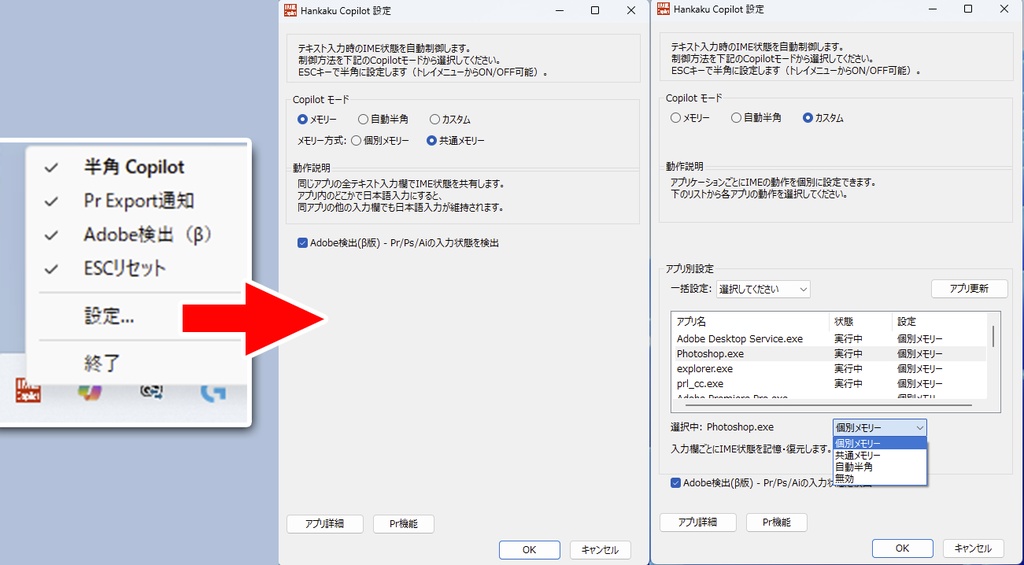
Task: Select 個別メモリー radio for メモリー方式
Action: 380,140
